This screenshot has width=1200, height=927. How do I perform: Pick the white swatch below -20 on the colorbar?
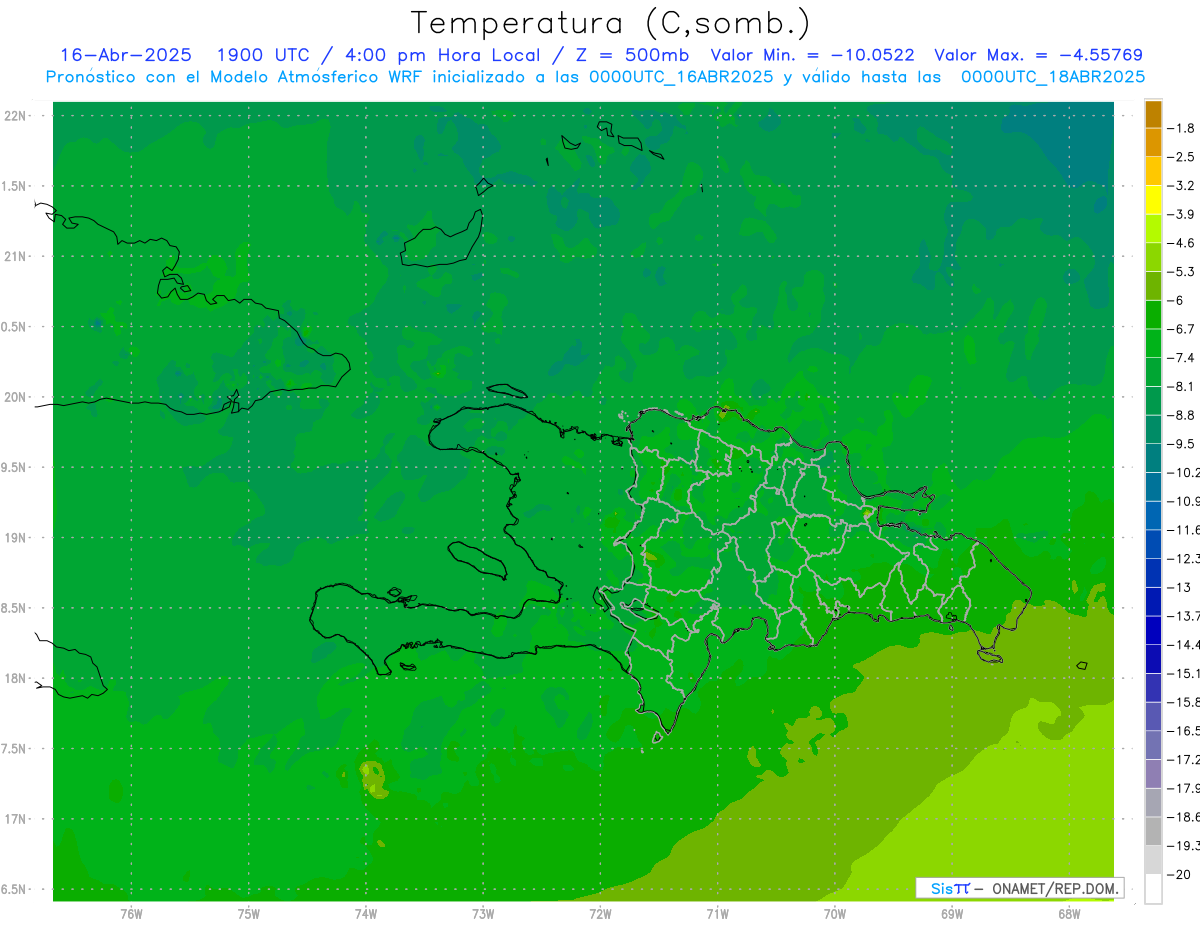coord(1153,889)
